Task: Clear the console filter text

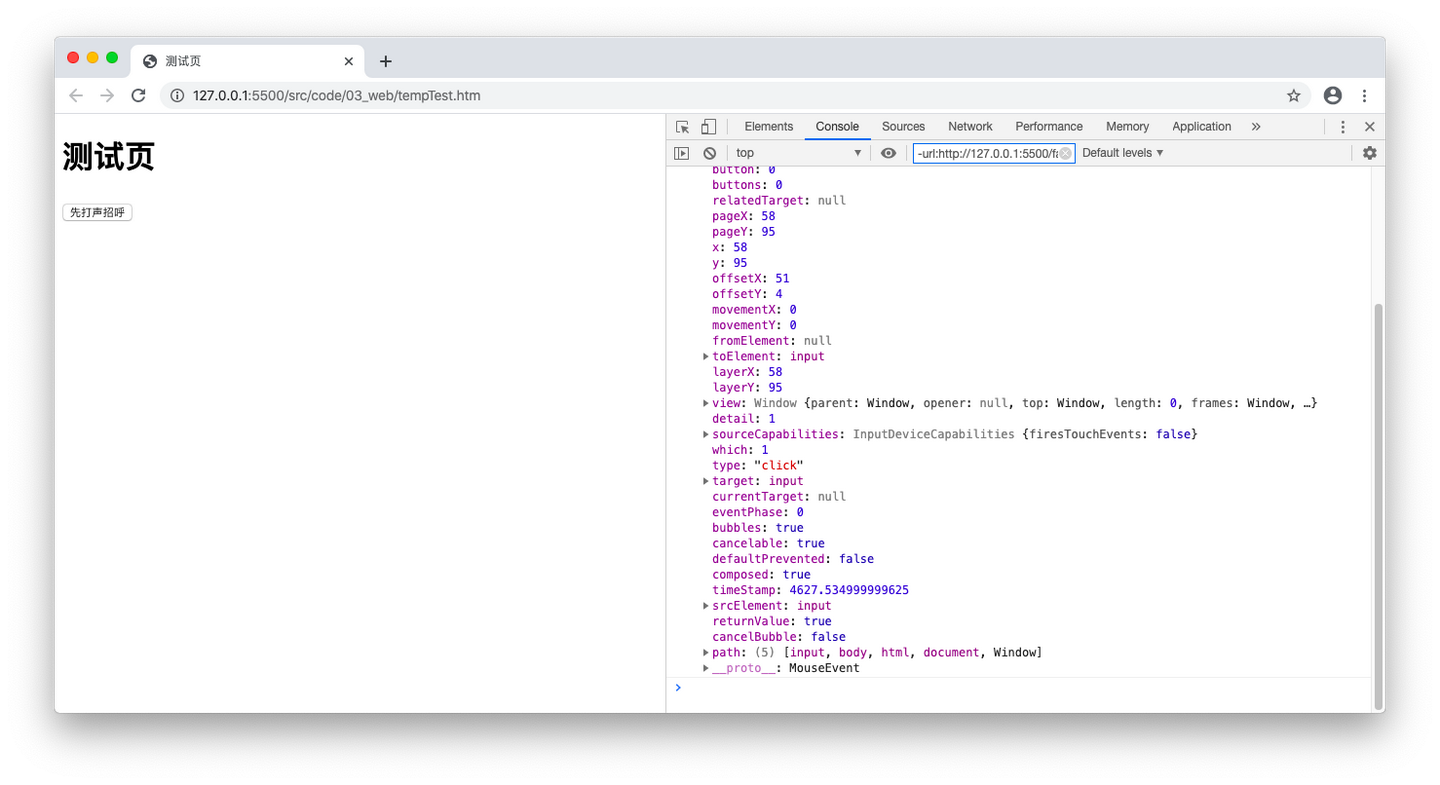Action: pos(1065,153)
